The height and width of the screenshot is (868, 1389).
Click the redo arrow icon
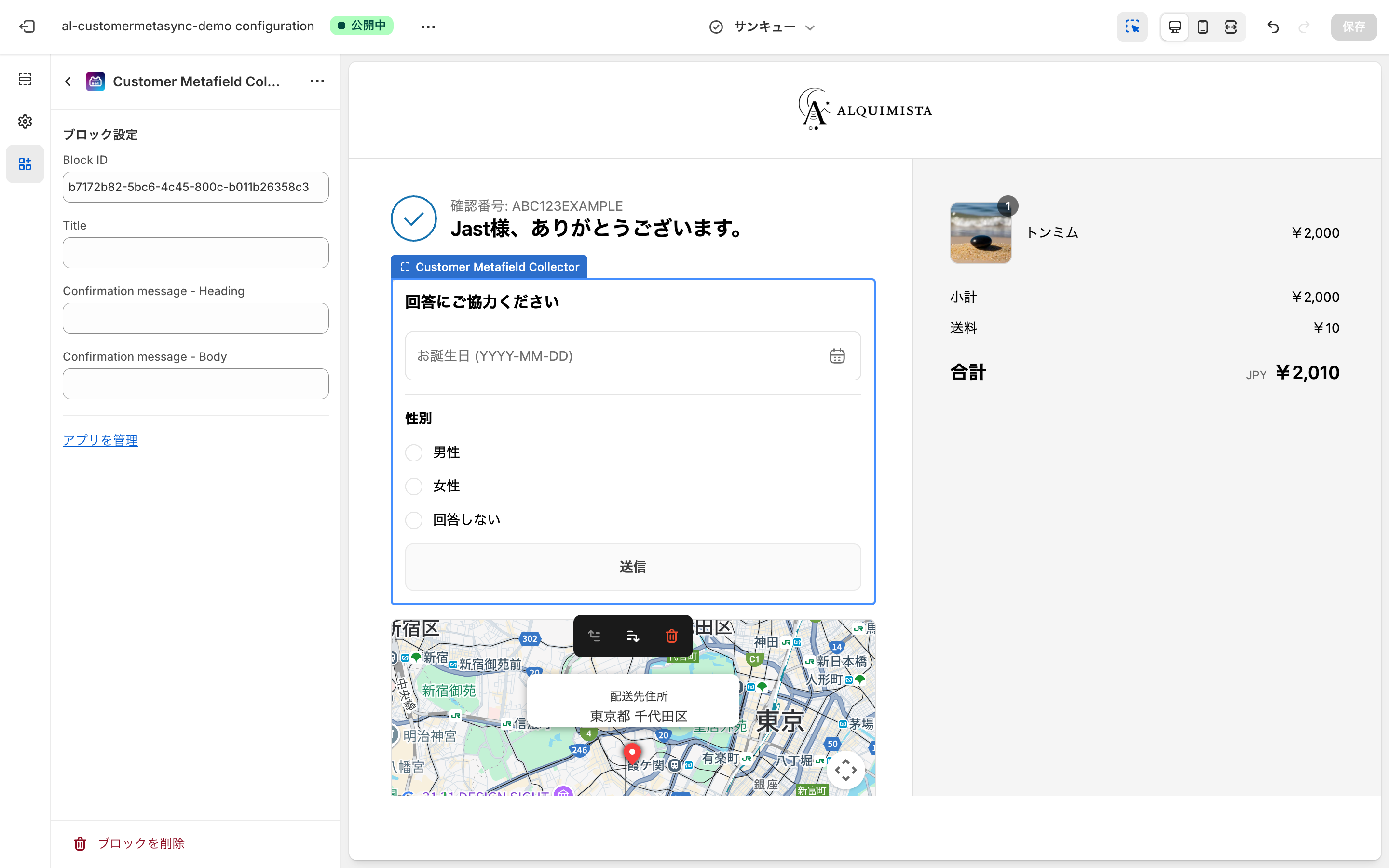[x=1304, y=27]
